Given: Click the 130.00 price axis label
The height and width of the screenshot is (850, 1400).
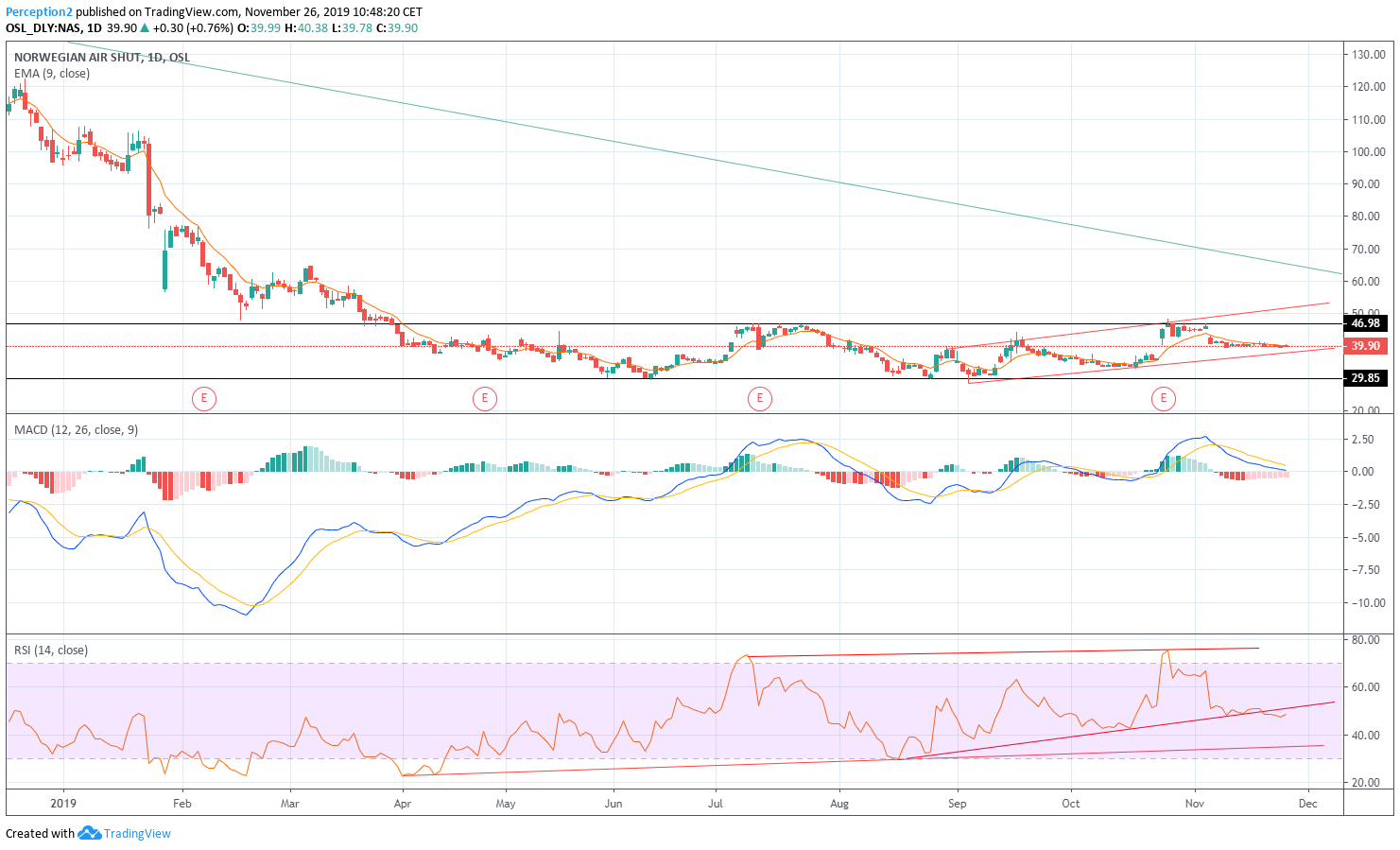Looking at the screenshot, I should pyautogui.click(x=1369, y=55).
